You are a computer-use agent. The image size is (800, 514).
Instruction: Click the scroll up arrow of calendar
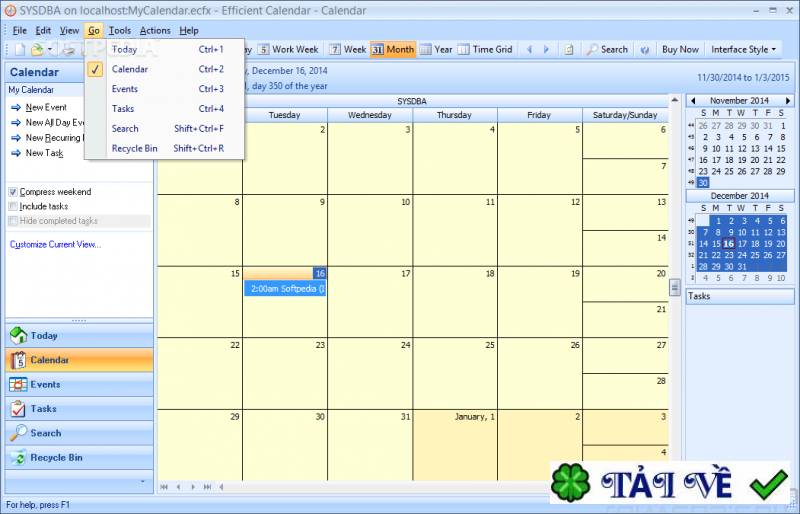tap(674, 100)
